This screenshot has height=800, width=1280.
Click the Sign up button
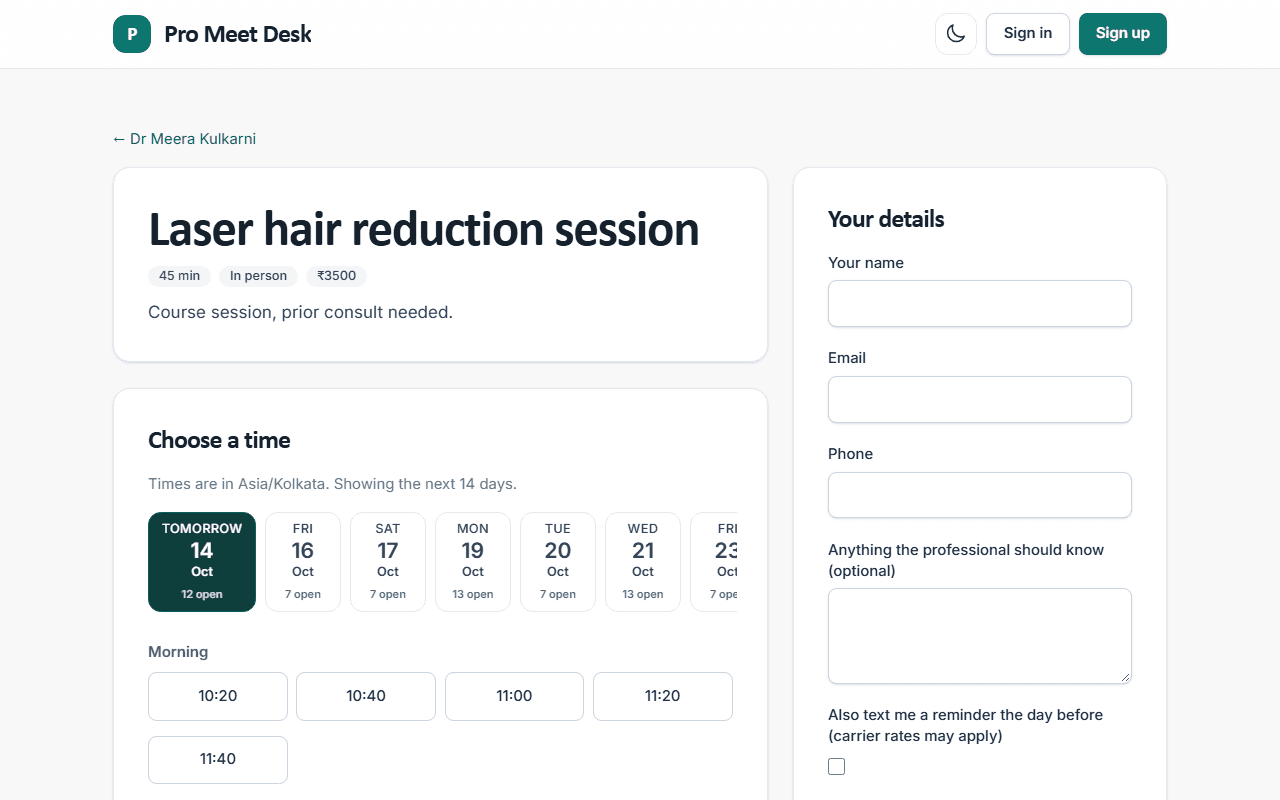1123,34
